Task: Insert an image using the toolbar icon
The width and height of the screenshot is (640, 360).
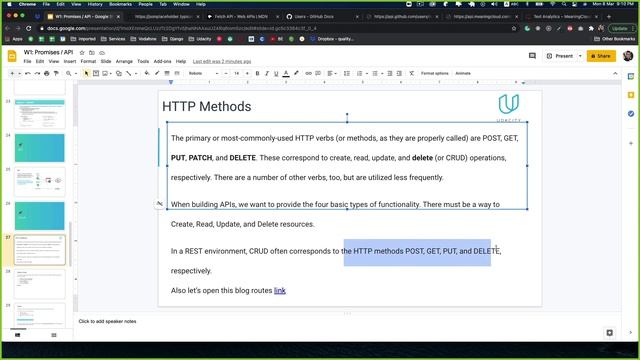Action: point(105,73)
